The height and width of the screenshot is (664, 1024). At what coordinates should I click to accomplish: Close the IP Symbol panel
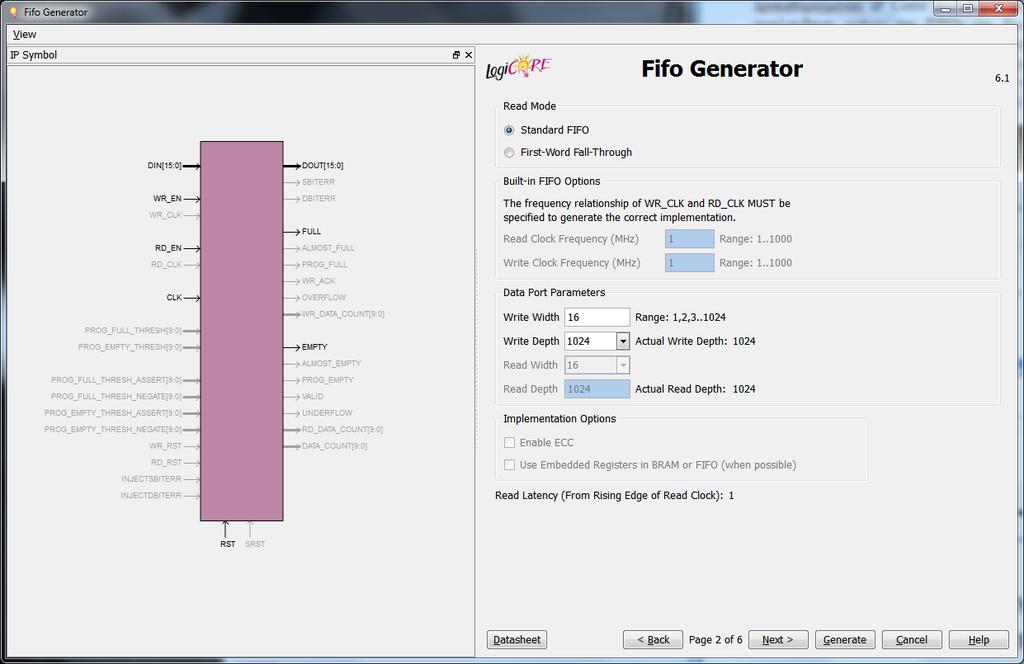468,55
